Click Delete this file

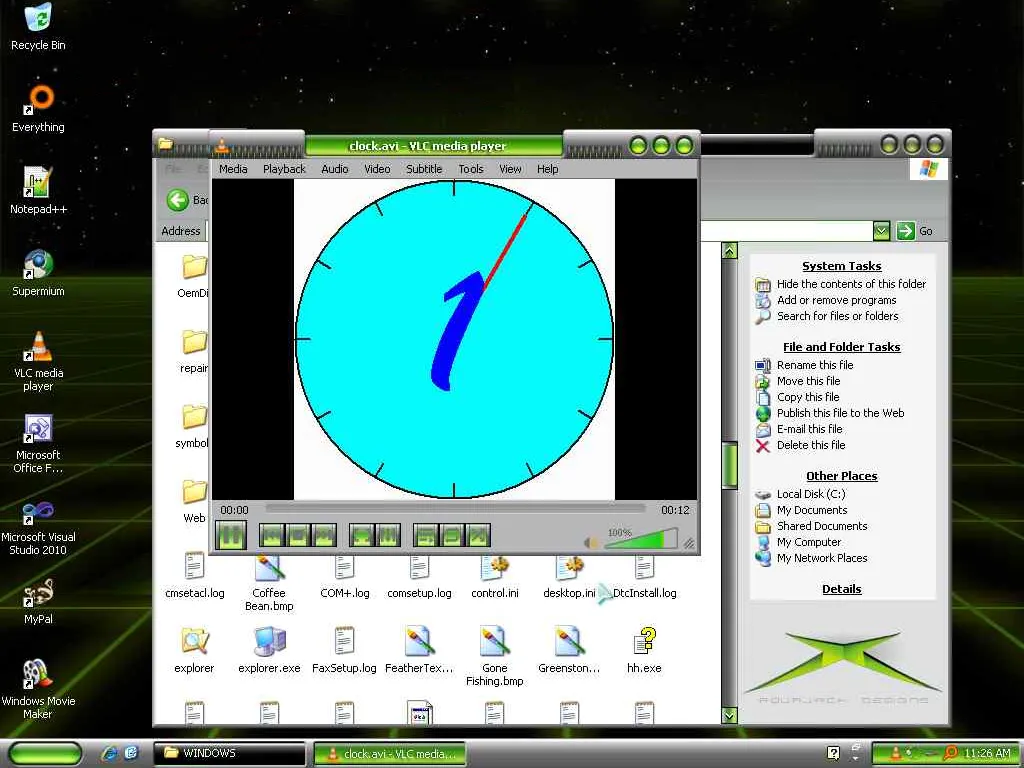point(810,445)
